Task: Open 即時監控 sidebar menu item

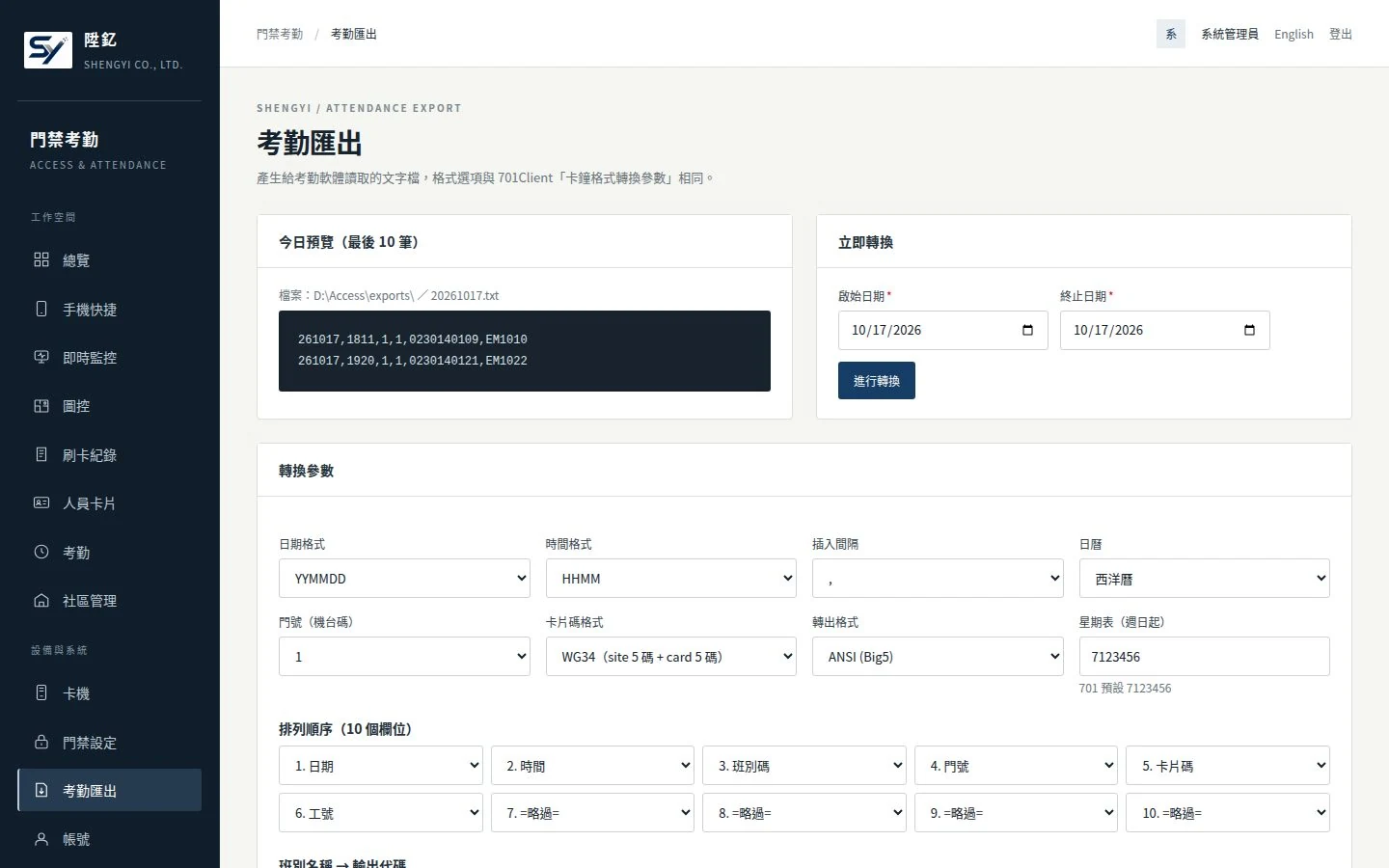Action: coord(109,357)
